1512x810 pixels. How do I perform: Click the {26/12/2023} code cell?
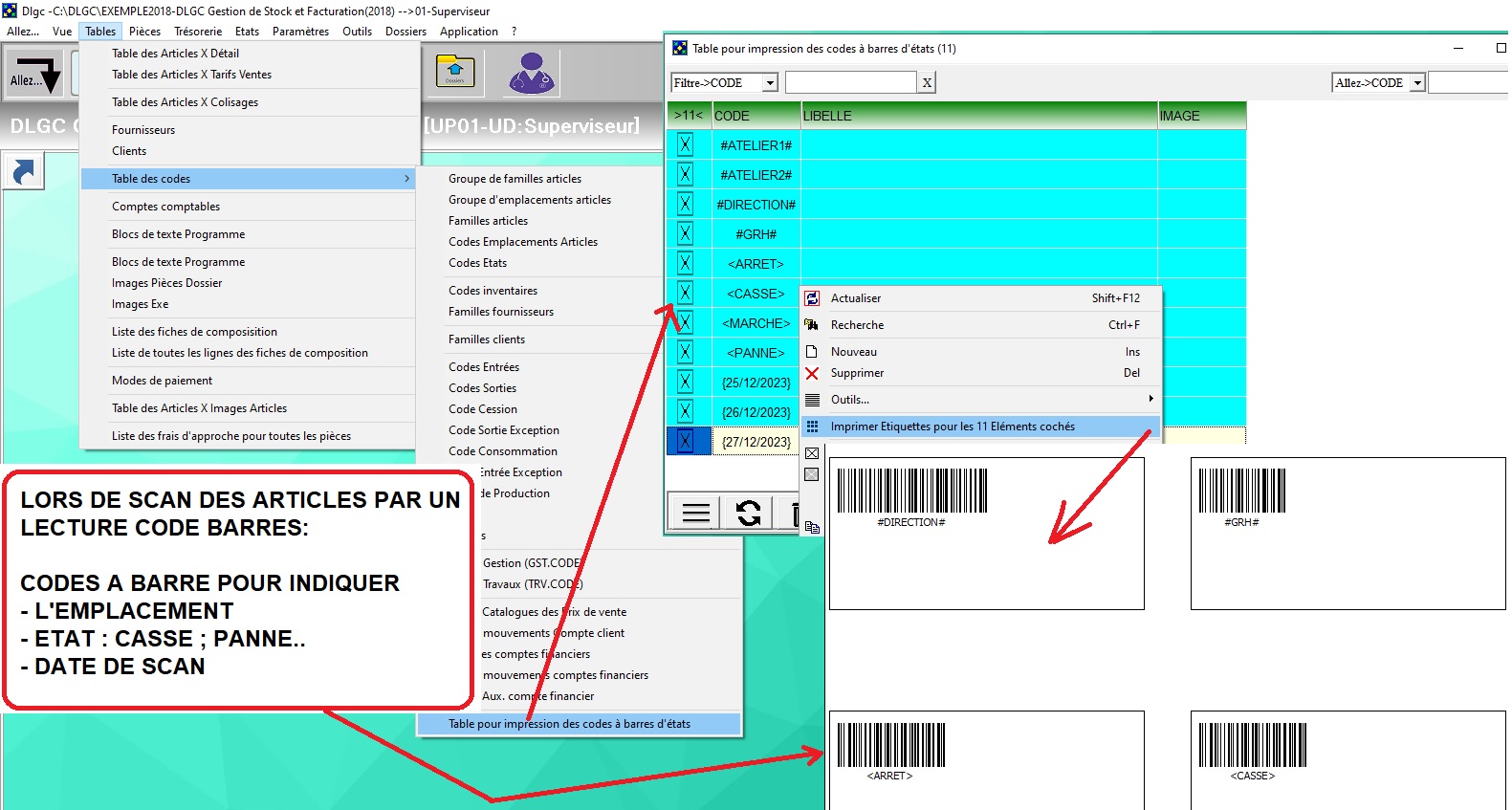(x=756, y=412)
